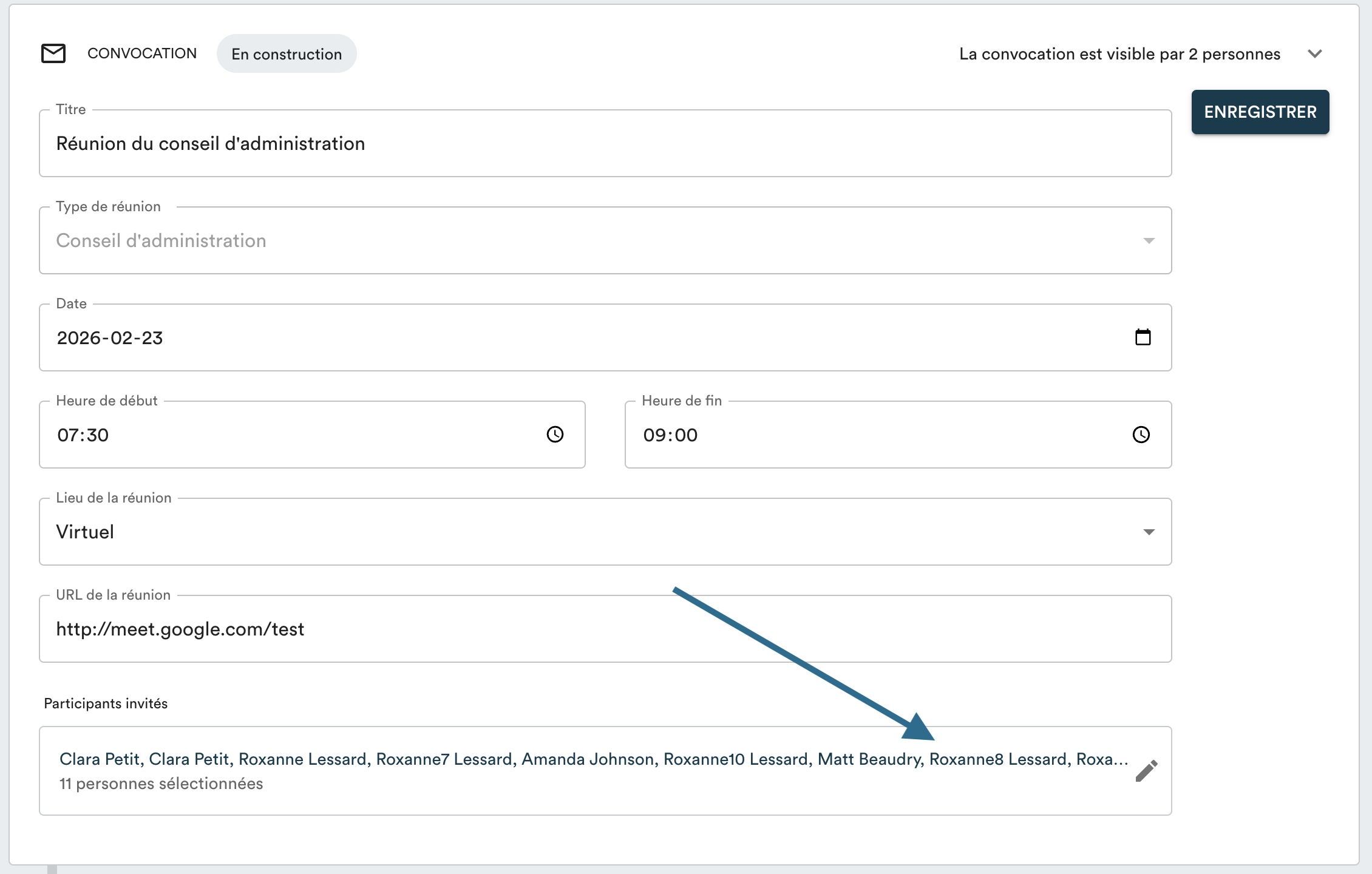Click the Date field value 2026-02-23

click(x=110, y=338)
